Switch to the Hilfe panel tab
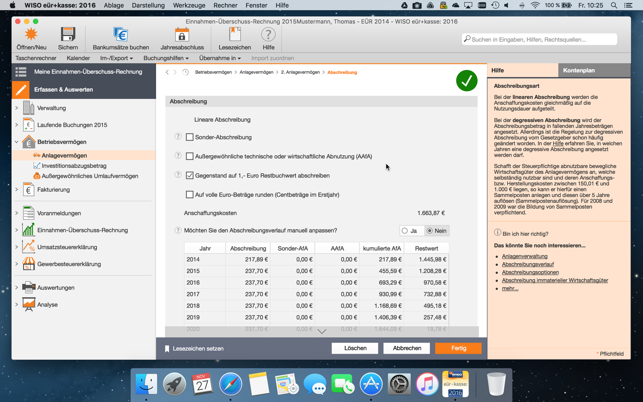Image resolution: width=643 pixels, height=402 pixels. (523, 71)
